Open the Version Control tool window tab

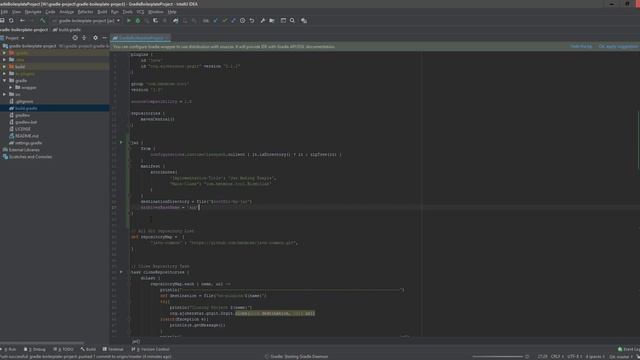[150, 349]
